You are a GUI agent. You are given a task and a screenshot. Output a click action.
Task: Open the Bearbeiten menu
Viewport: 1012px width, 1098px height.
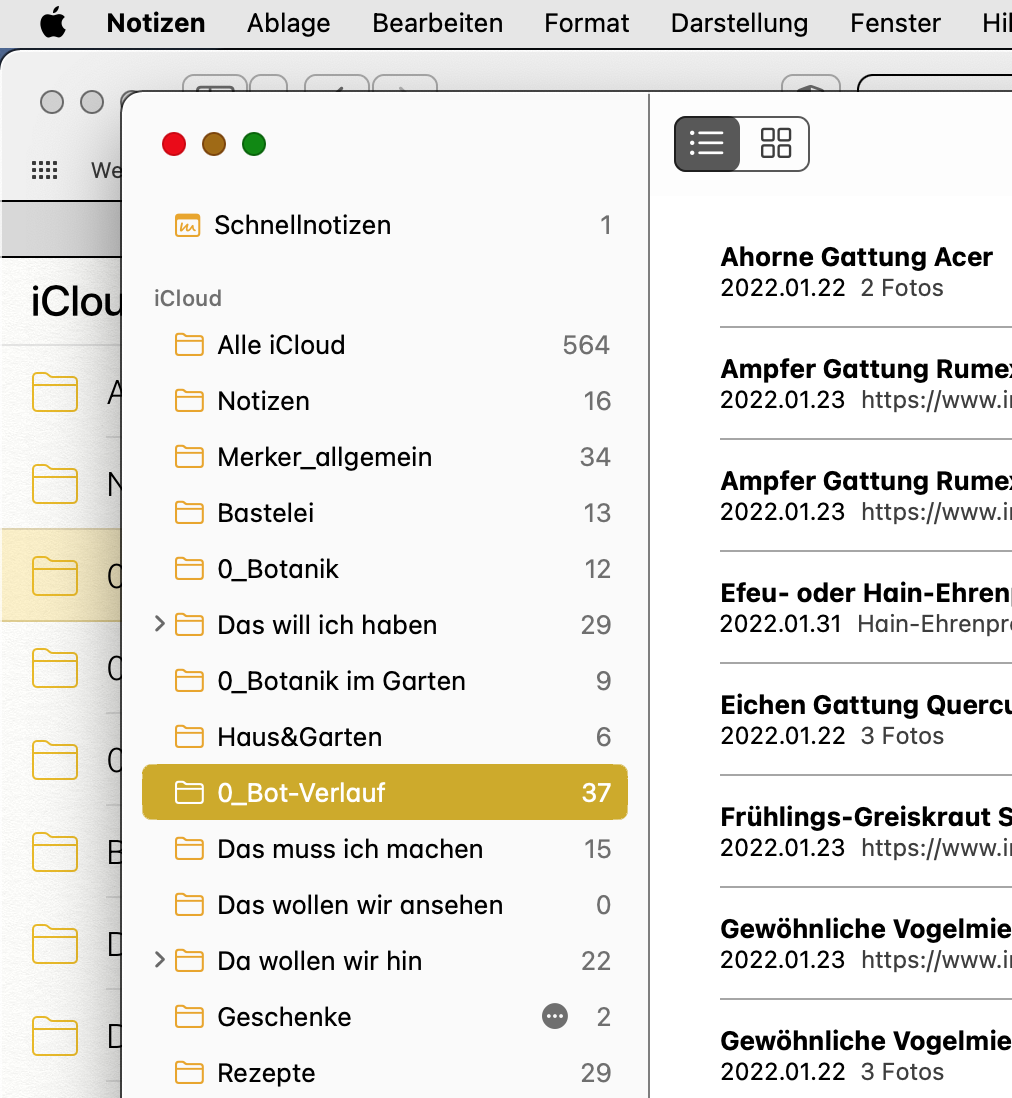click(438, 23)
